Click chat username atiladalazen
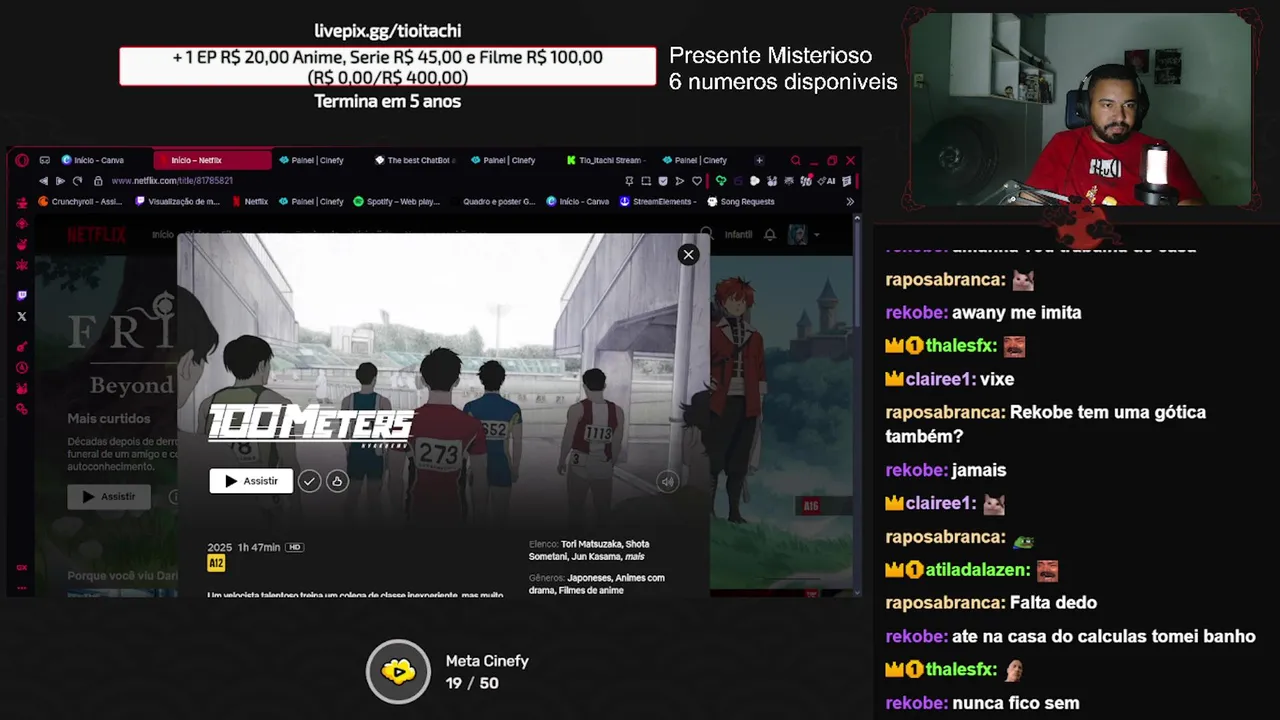Screen dimensions: 1280x720 [x=977, y=570]
